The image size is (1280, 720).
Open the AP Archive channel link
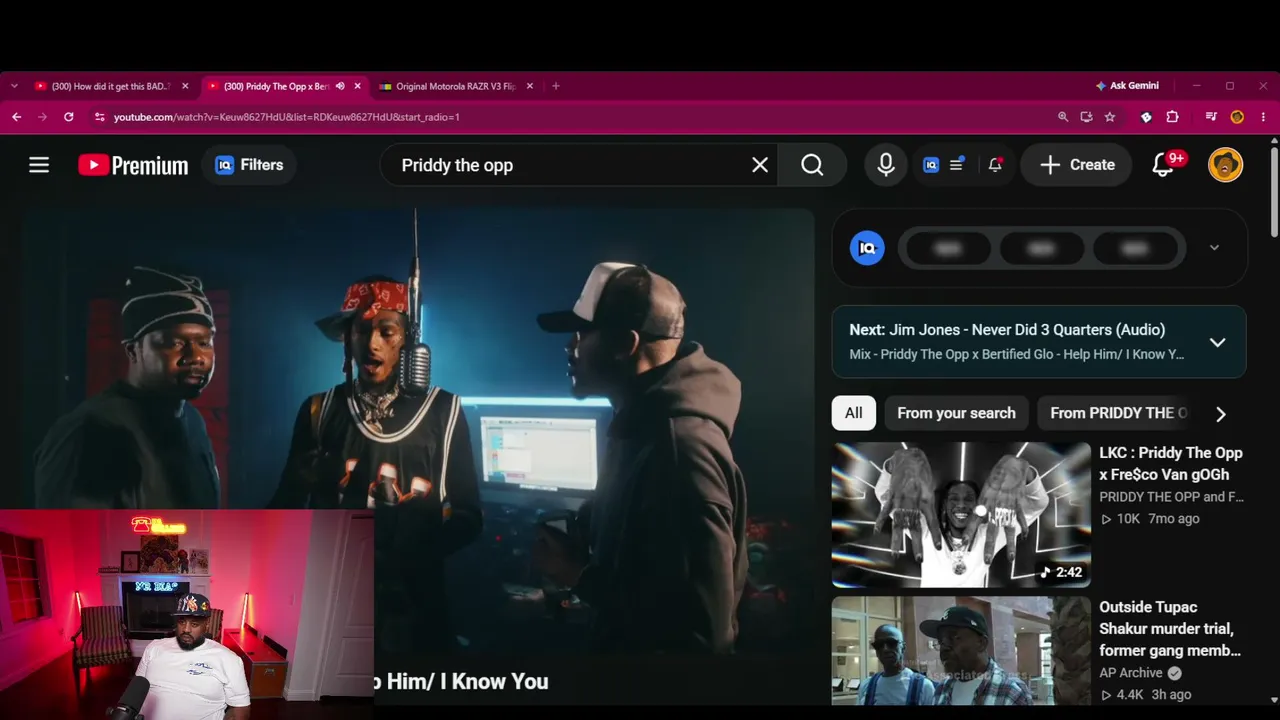click(x=1131, y=673)
